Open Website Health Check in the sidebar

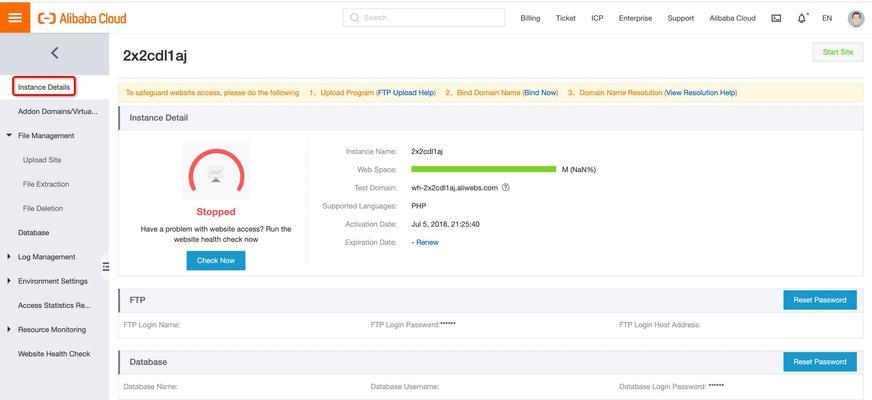[x=54, y=354]
